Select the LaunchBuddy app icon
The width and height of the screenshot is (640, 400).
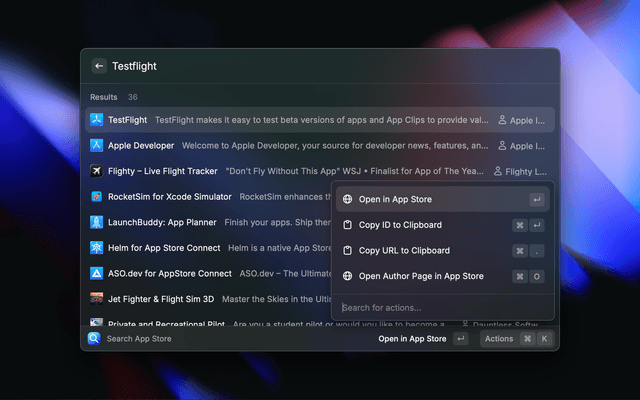(x=96, y=222)
